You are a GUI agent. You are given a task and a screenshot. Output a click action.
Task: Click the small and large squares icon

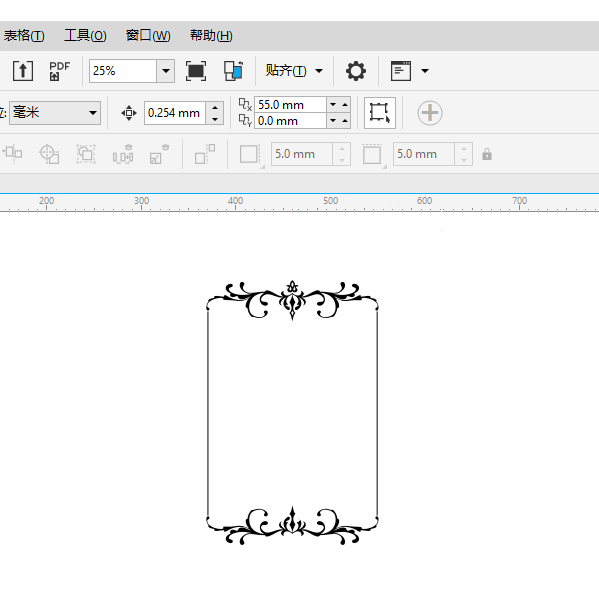pos(205,154)
